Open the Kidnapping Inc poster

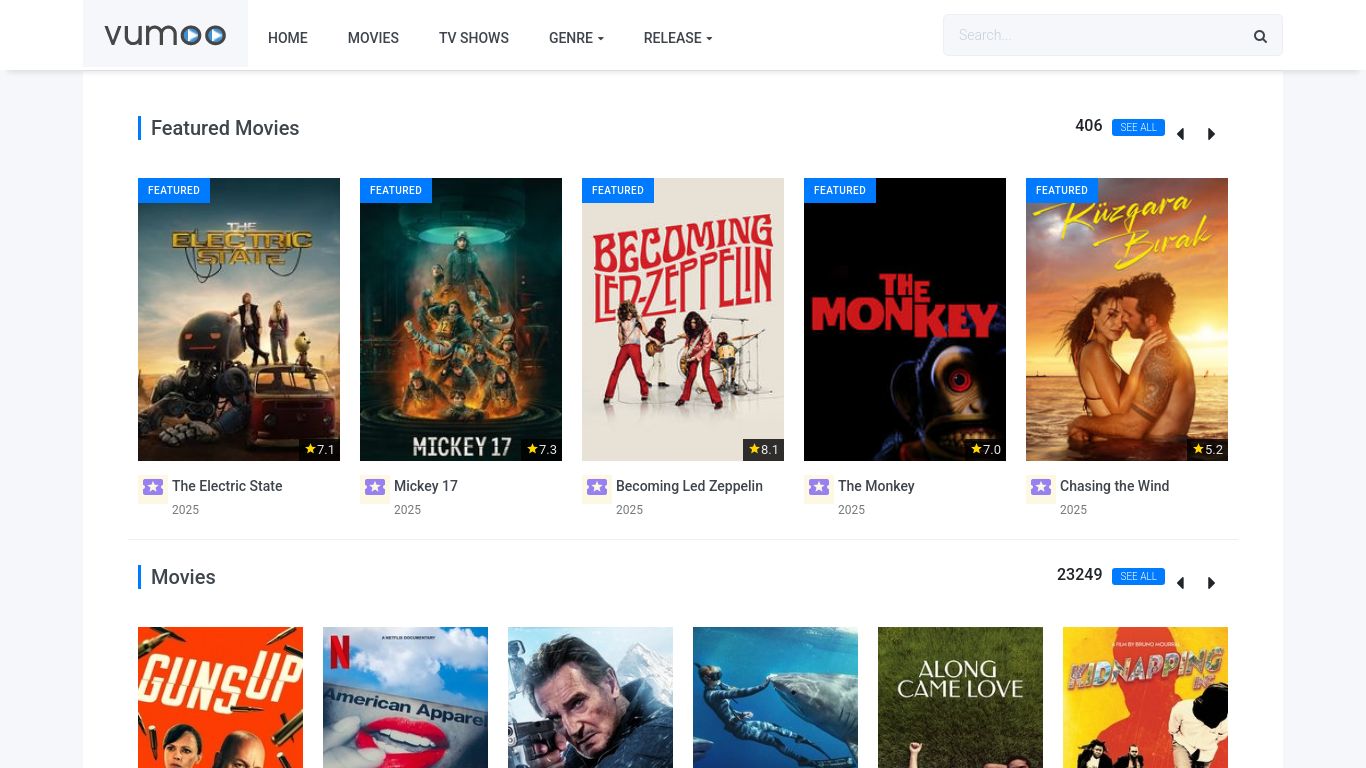coord(1145,697)
